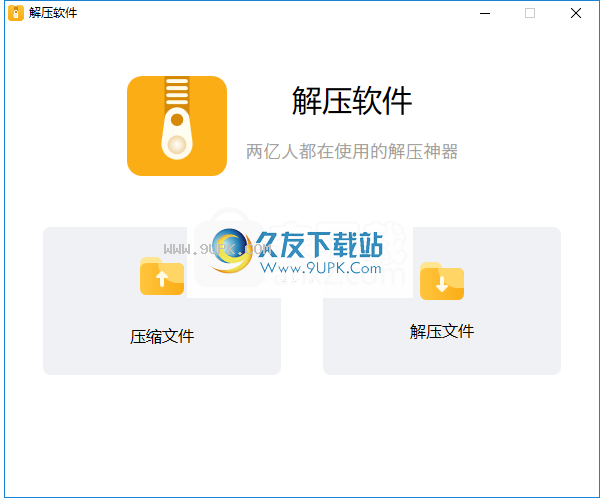The width and height of the screenshot is (600, 503).
Task: Click the disabled maximize window button
Action: click(x=530, y=13)
